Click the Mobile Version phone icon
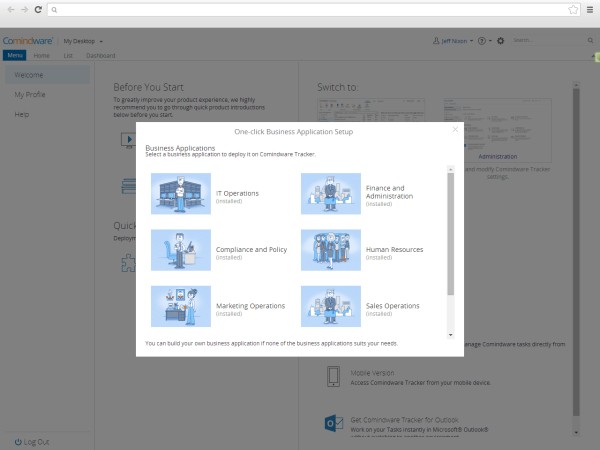600x450 pixels. point(333,377)
